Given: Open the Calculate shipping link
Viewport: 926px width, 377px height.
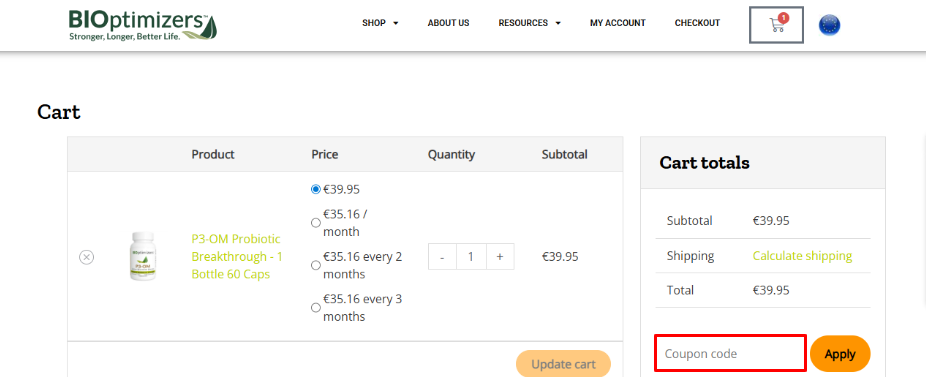Looking at the screenshot, I should [802, 256].
